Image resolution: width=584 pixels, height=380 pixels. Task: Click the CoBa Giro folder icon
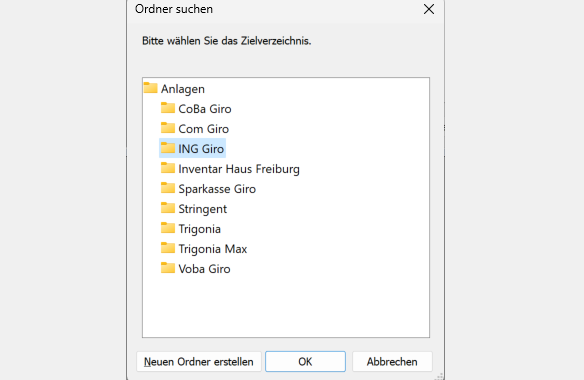point(168,108)
